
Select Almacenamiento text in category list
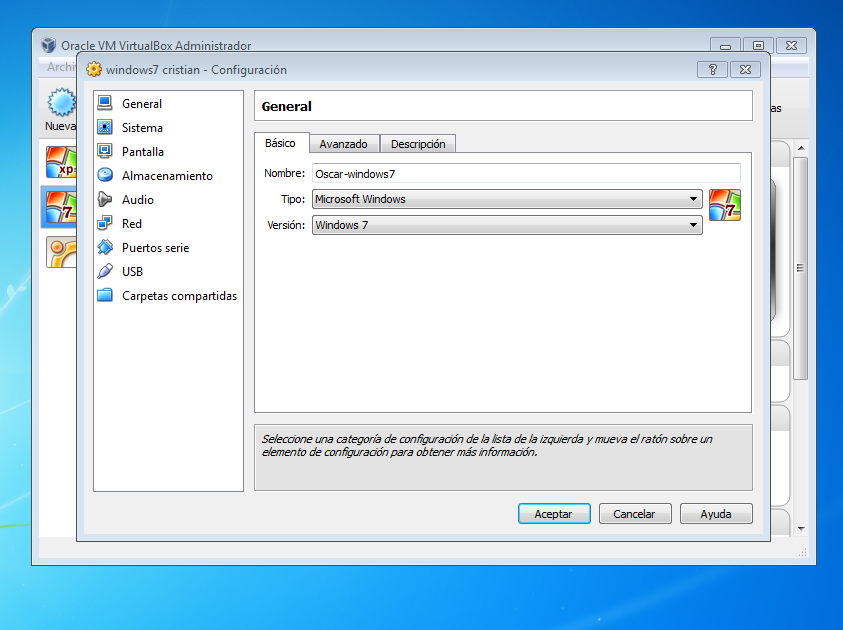(167, 176)
